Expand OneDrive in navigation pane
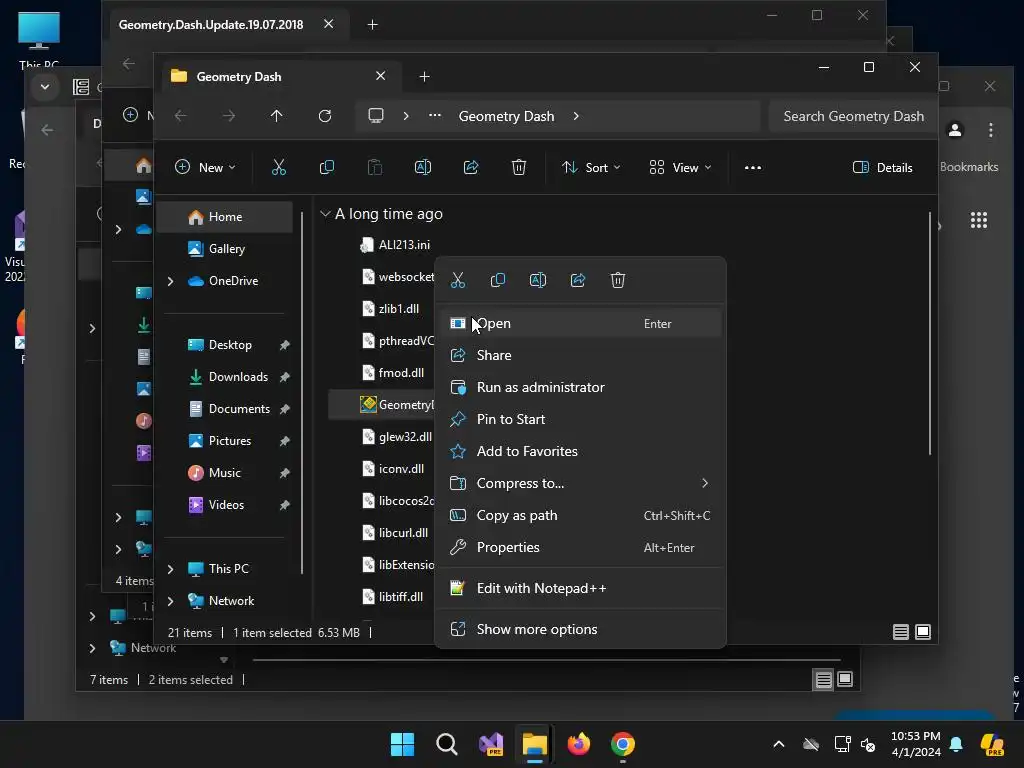Viewport: 1024px width, 768px height. pos(170,281)
